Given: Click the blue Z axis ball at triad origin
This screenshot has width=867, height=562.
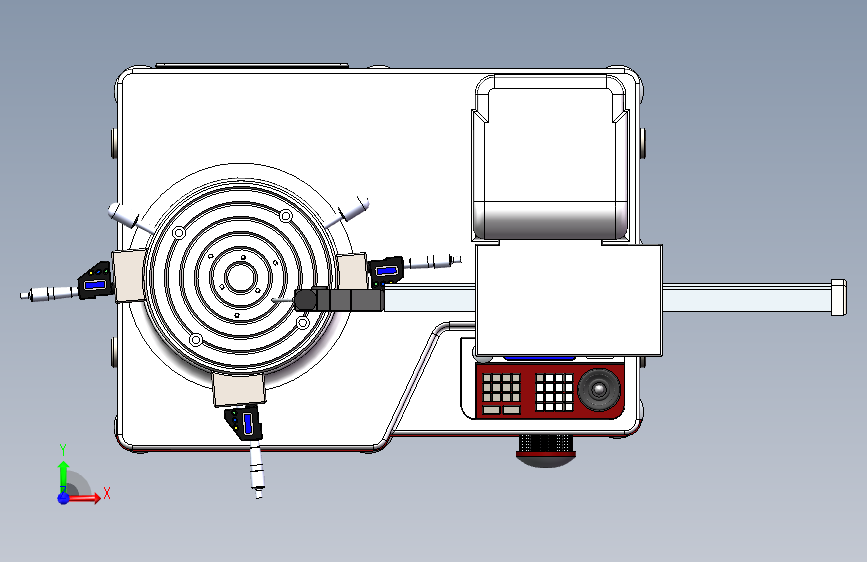Looking at the screenshot, I should [64, 498].
